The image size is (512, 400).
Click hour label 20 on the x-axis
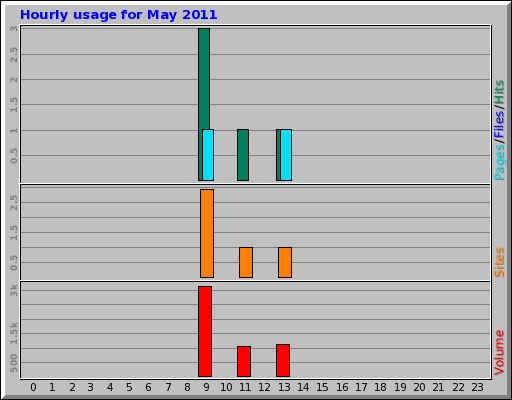point(419,387)
